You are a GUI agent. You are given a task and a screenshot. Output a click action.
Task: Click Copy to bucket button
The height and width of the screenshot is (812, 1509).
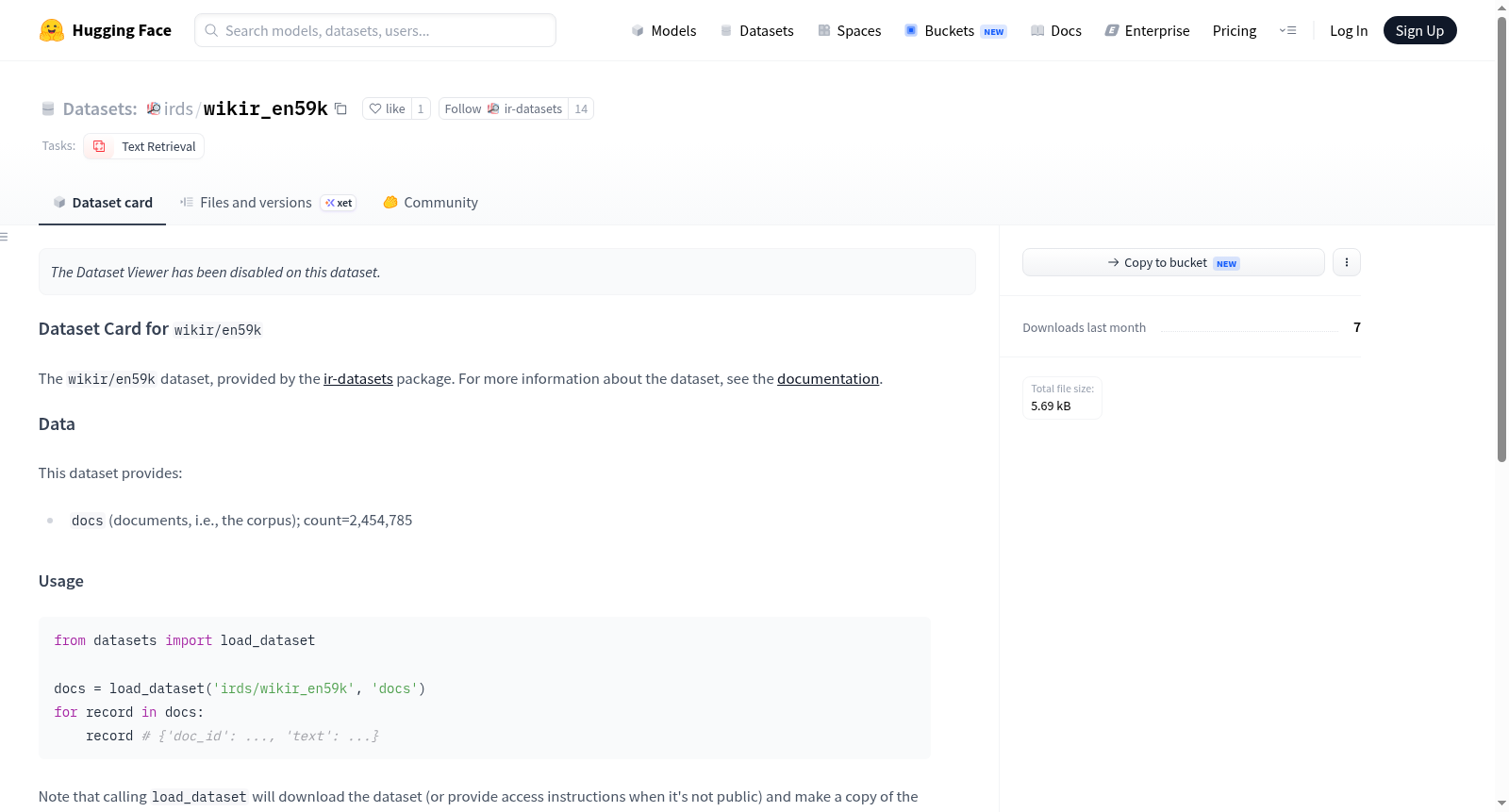1173,262
